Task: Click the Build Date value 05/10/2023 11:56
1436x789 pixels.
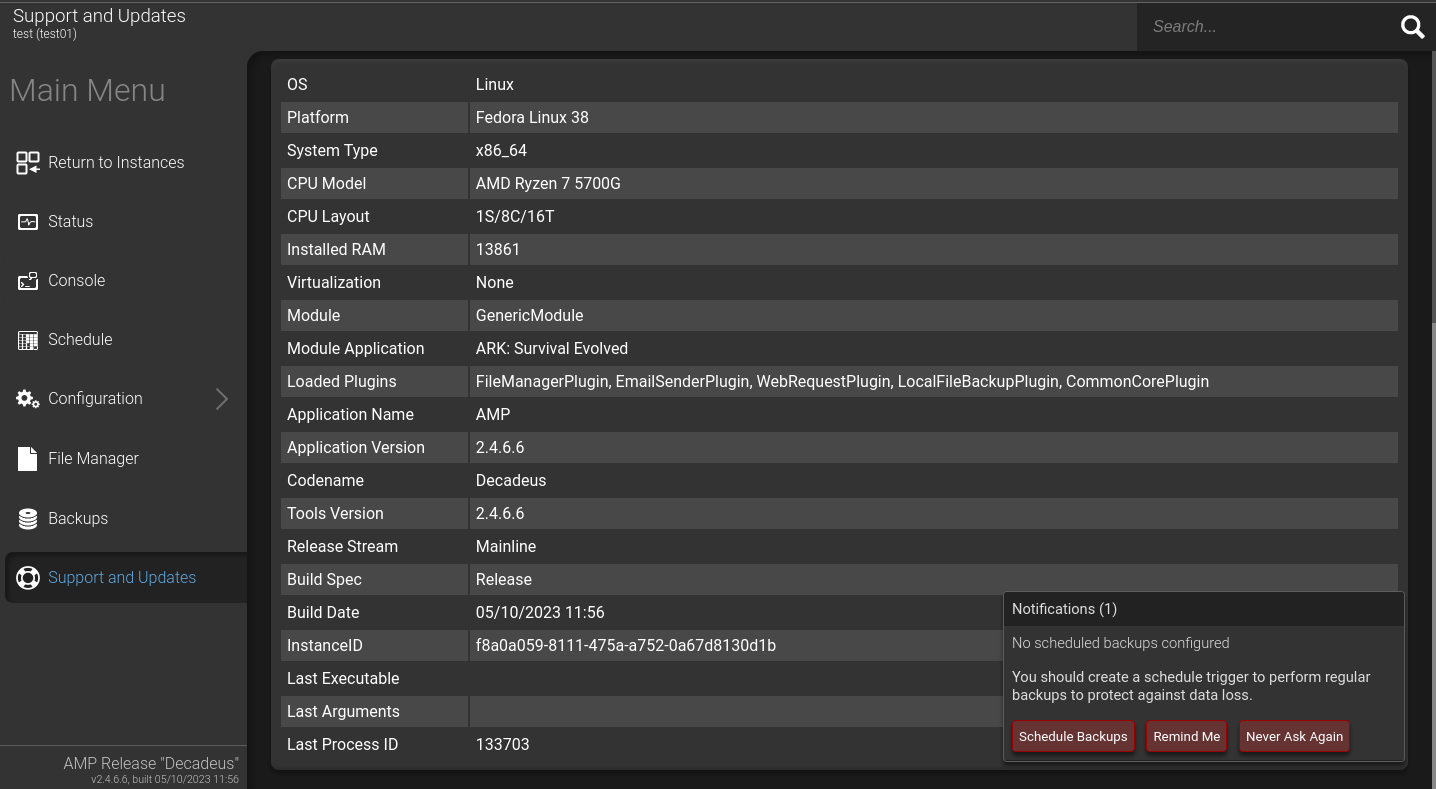Action: click(540, 613)
